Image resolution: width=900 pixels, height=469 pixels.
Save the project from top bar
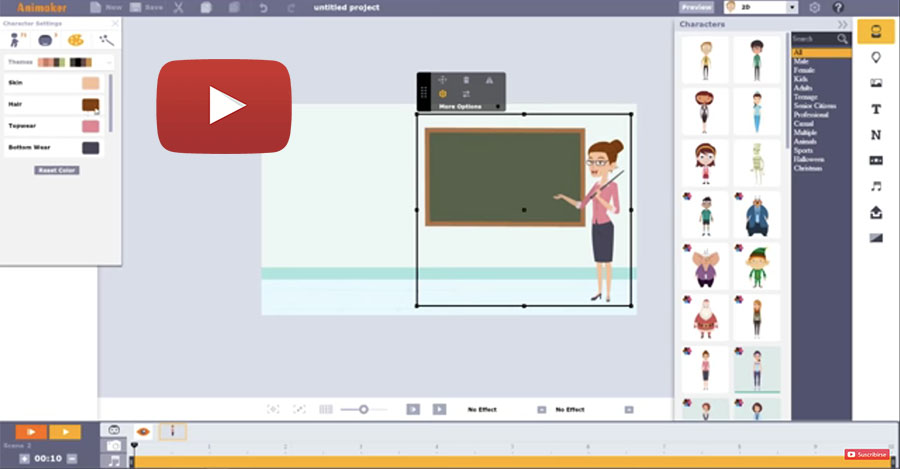click(146, 7)
